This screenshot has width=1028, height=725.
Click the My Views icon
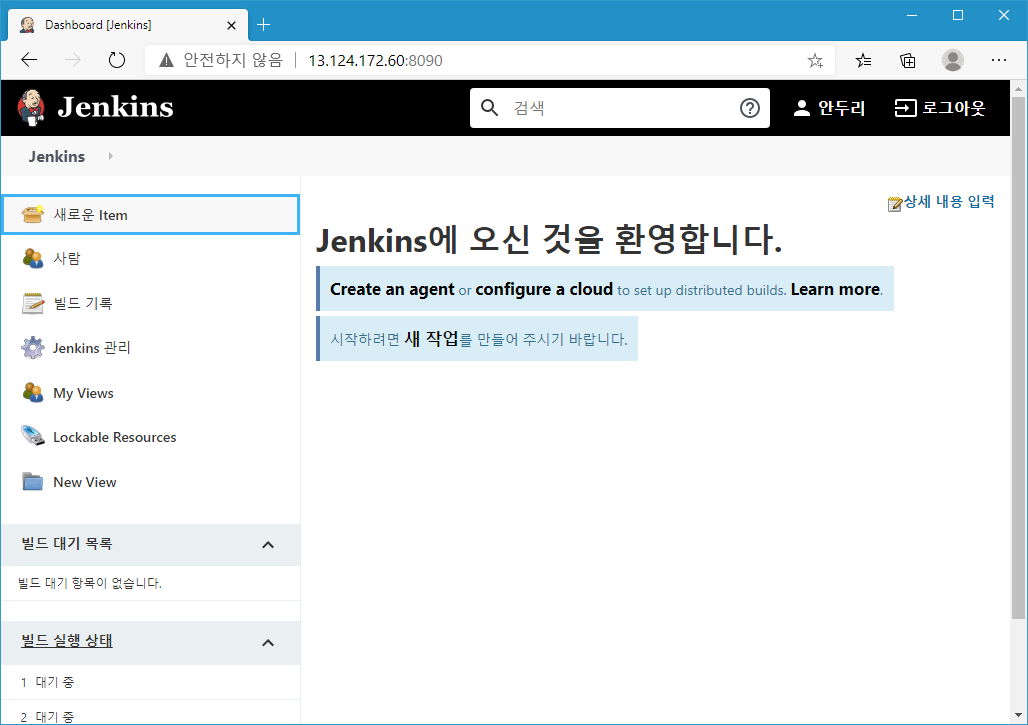32,393
